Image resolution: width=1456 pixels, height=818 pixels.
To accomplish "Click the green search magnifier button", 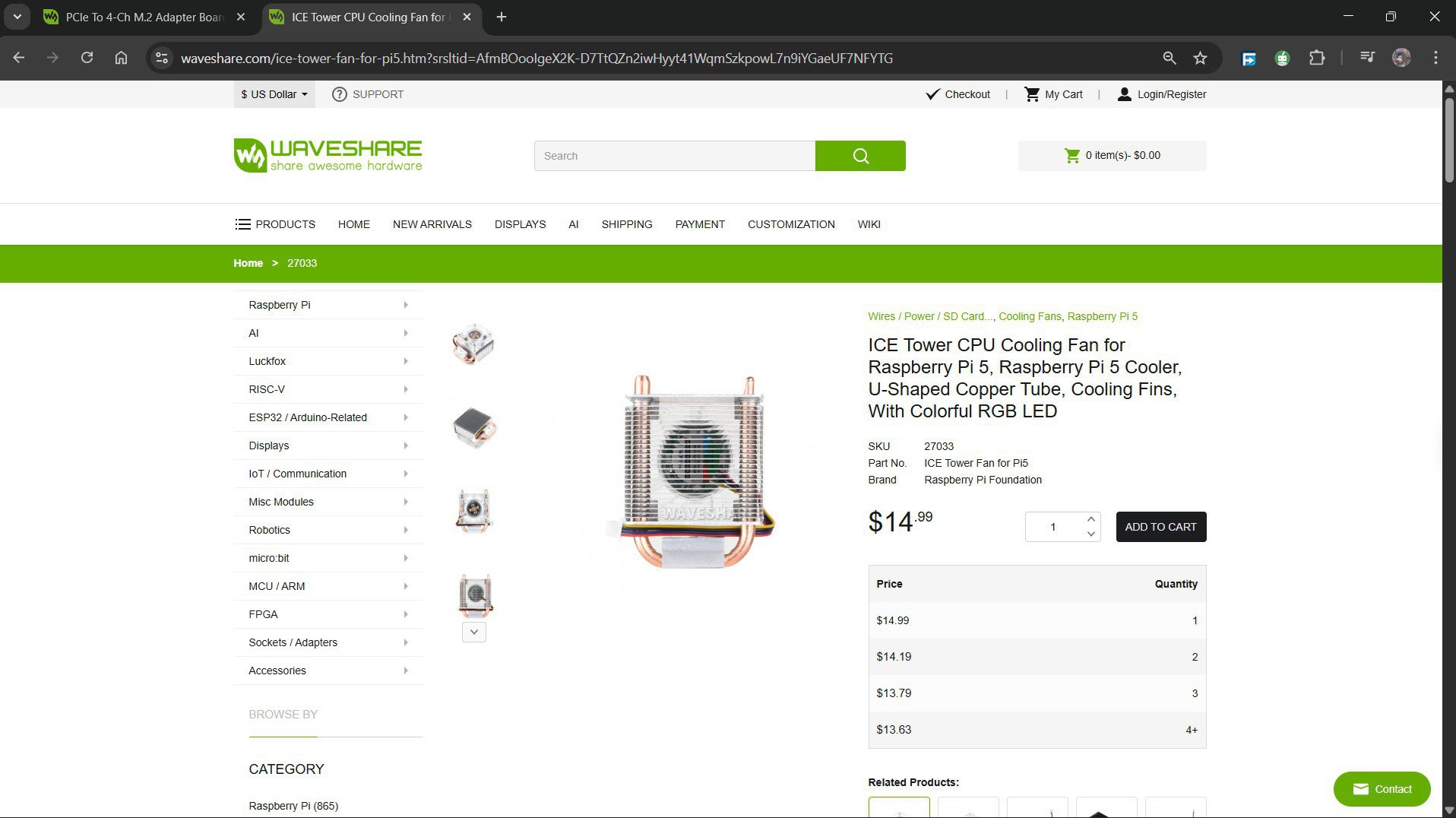I will pyautogui.click(x=859, y=156).
